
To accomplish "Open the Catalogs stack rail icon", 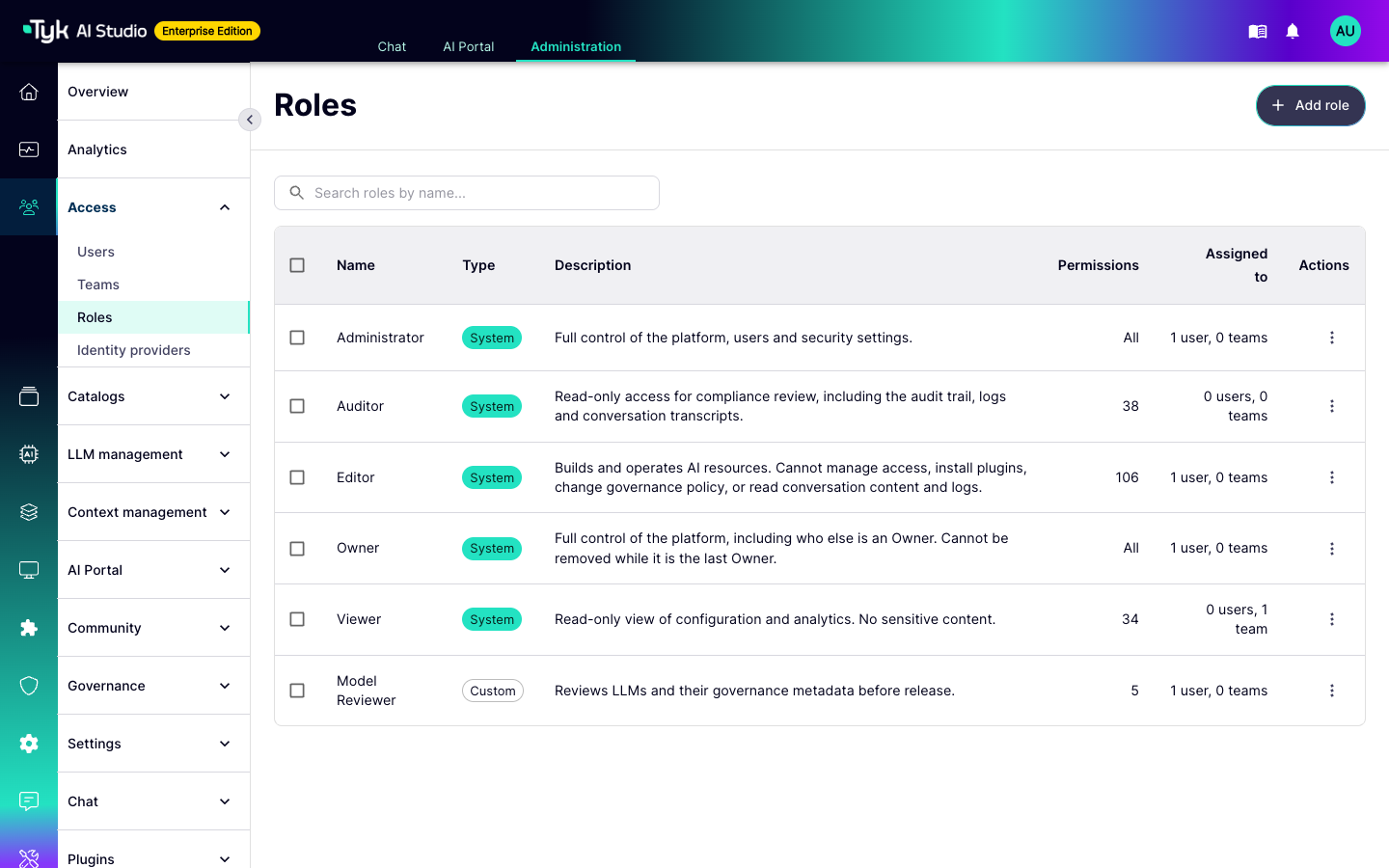I will click(x=29, y=396).
